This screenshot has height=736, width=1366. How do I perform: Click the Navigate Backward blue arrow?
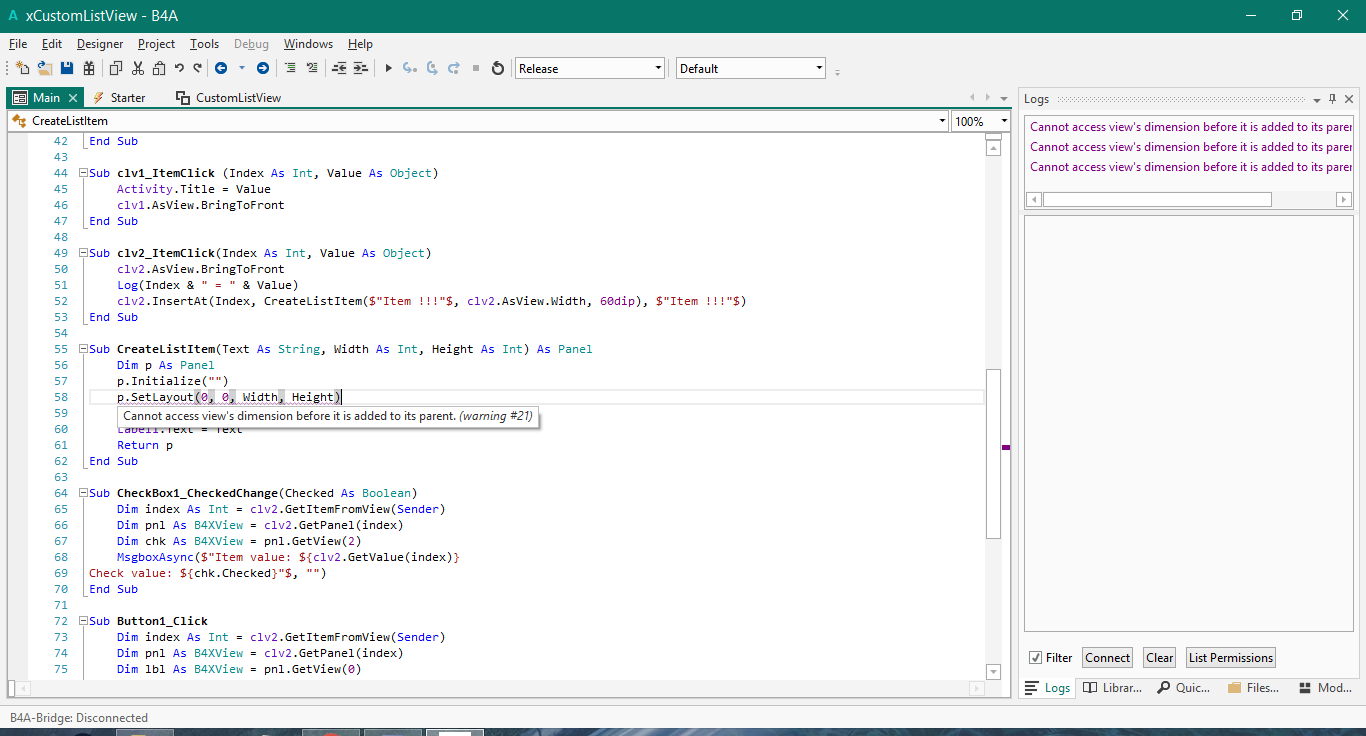221,68
